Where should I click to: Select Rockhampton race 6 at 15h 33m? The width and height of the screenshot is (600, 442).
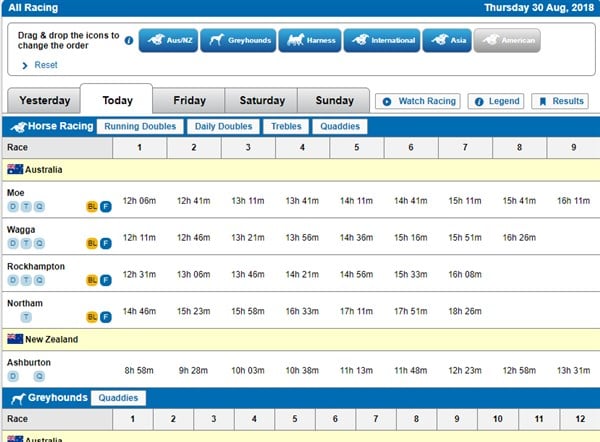pos(411,274)
